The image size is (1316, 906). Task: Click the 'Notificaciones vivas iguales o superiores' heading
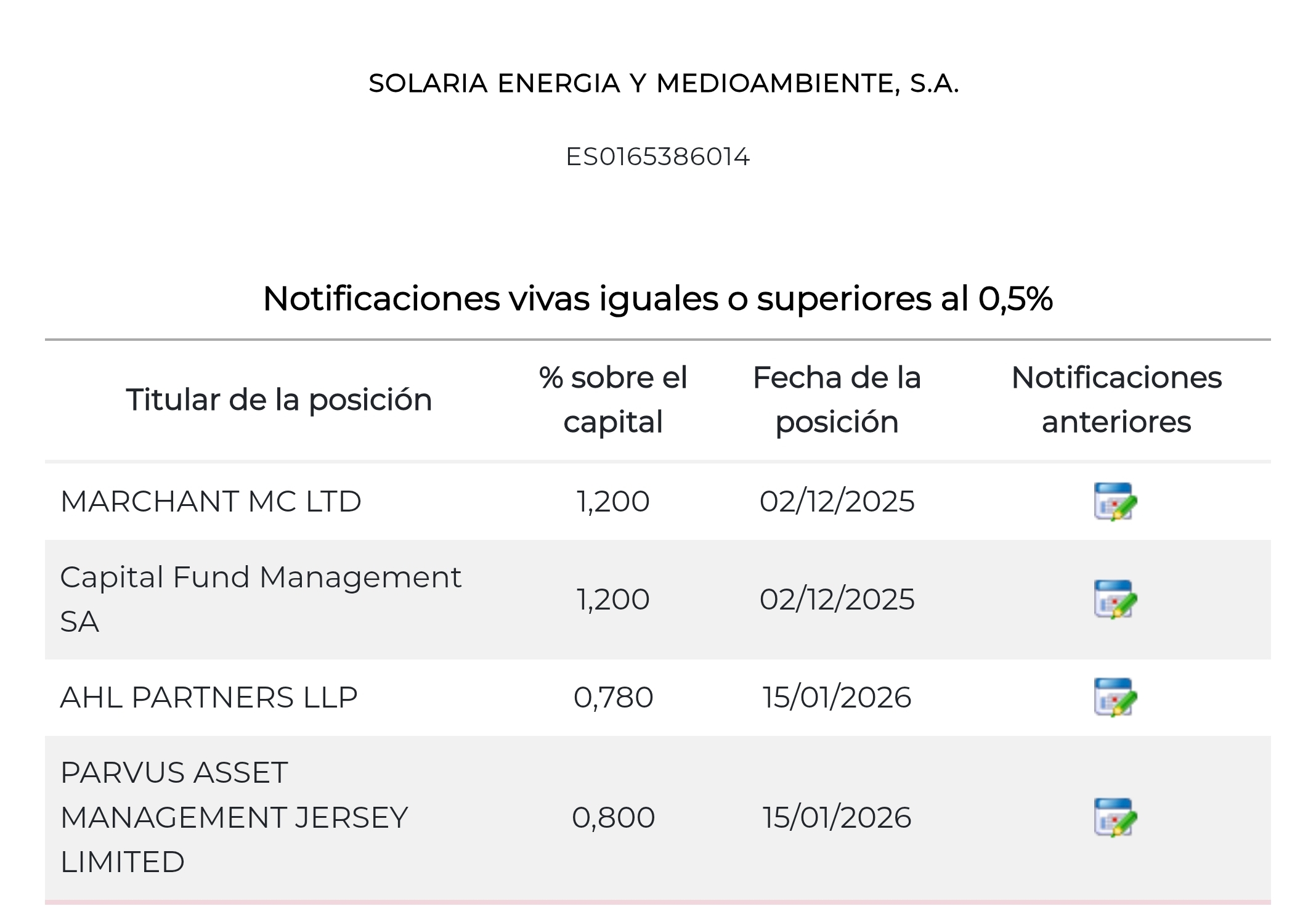tap(657, 299)
